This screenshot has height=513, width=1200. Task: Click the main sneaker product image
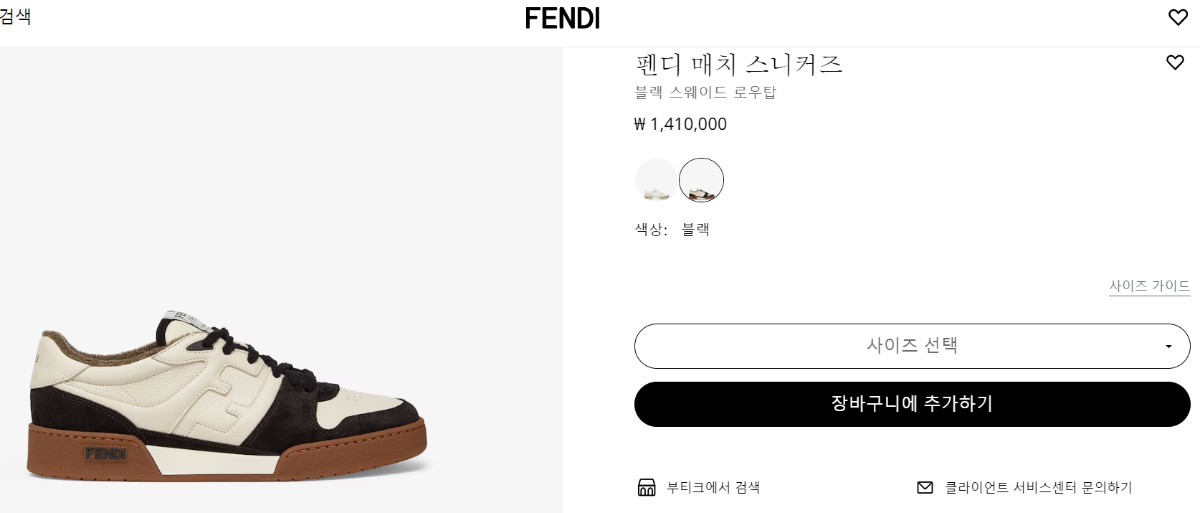pyautogui.click(x=230, y=400)
